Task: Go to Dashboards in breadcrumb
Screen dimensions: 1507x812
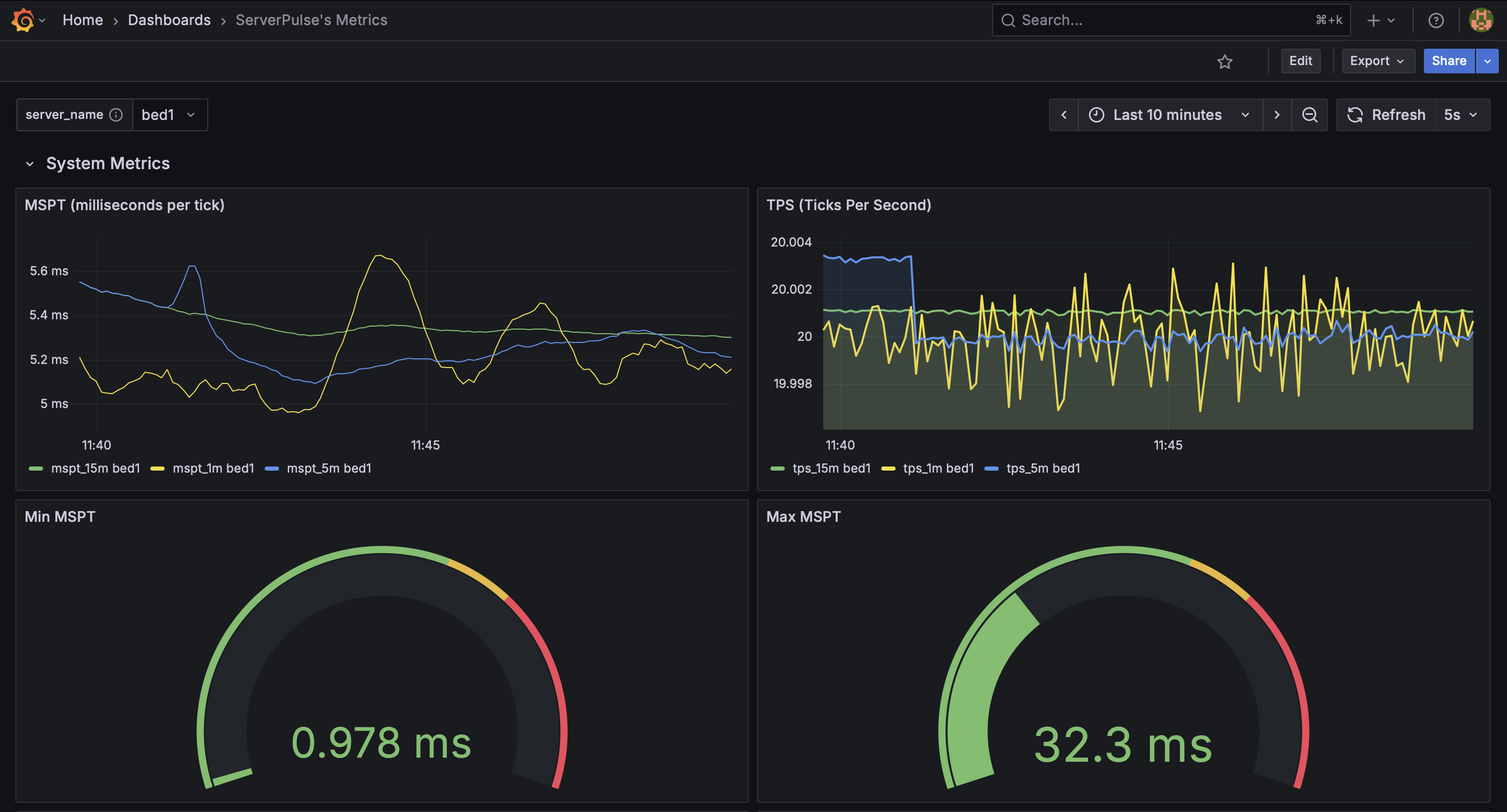Action: 169,20
